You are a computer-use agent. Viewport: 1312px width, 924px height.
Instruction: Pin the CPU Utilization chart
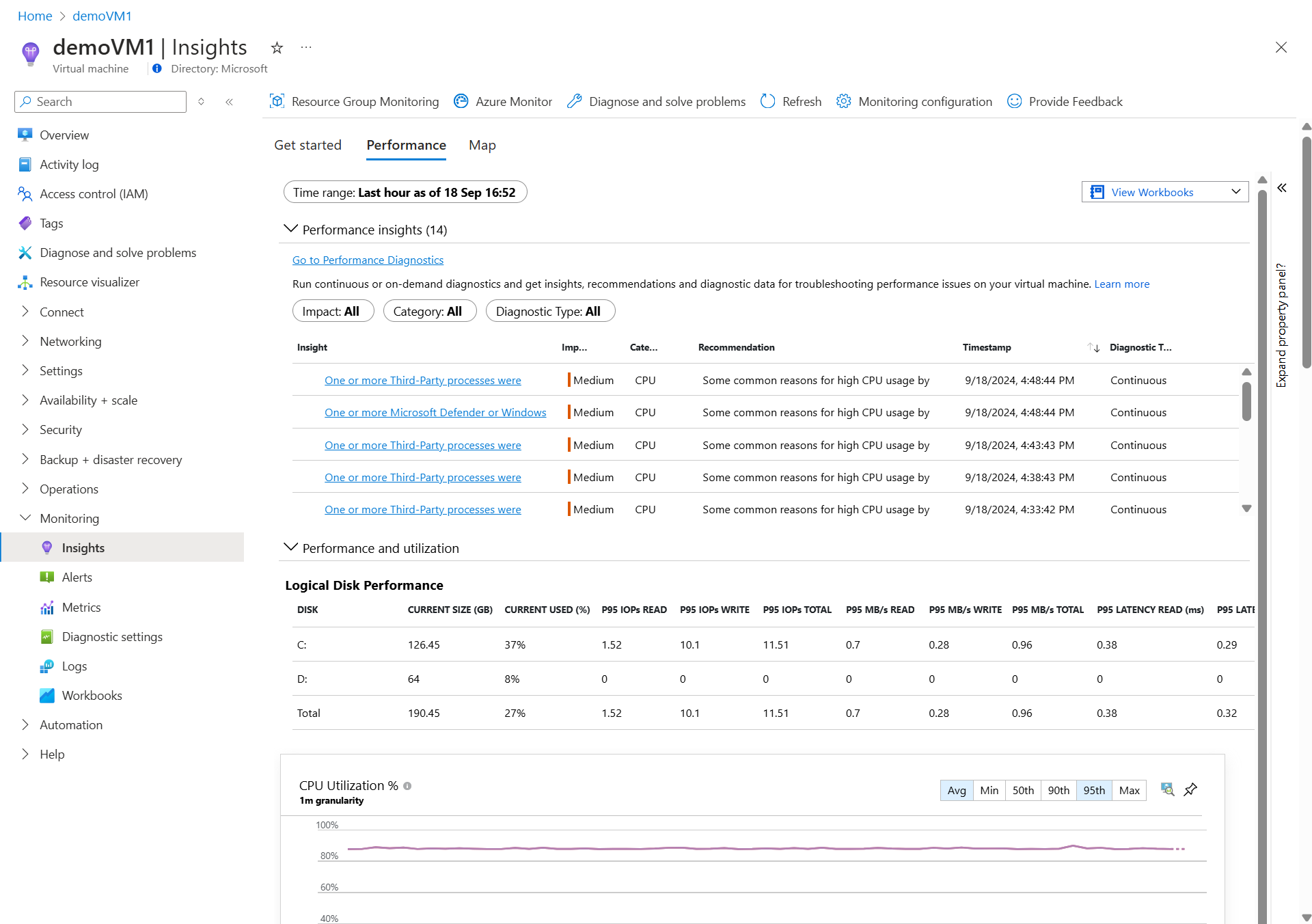point(1190,789)
